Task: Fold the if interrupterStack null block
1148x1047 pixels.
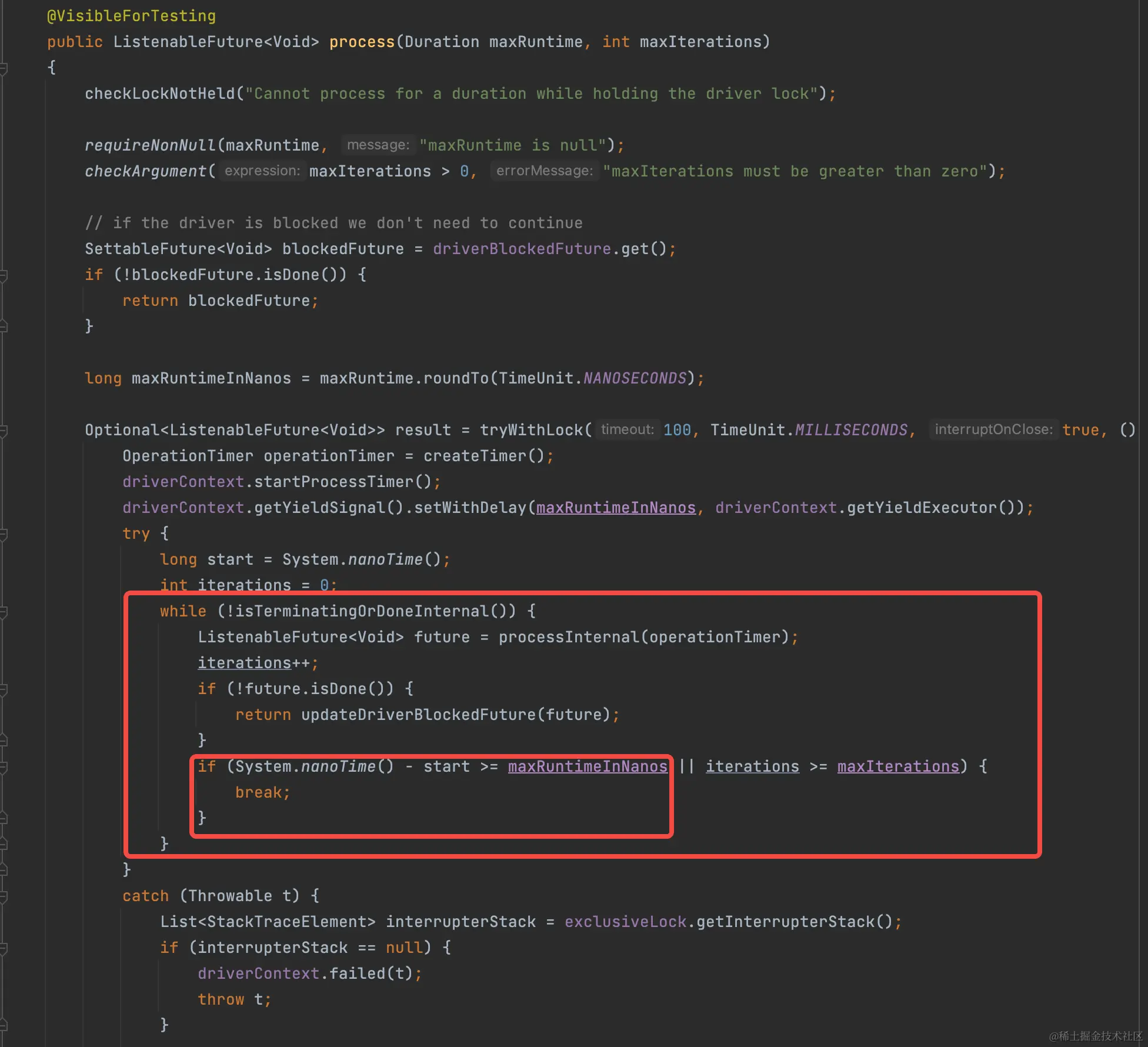Action: click(x=3, y=948)
